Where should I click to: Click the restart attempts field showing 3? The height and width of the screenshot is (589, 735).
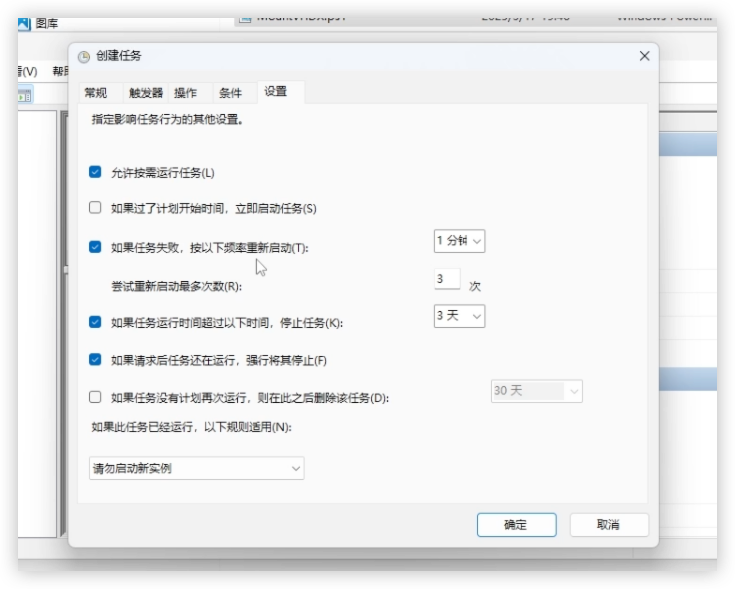coord(446,279)
